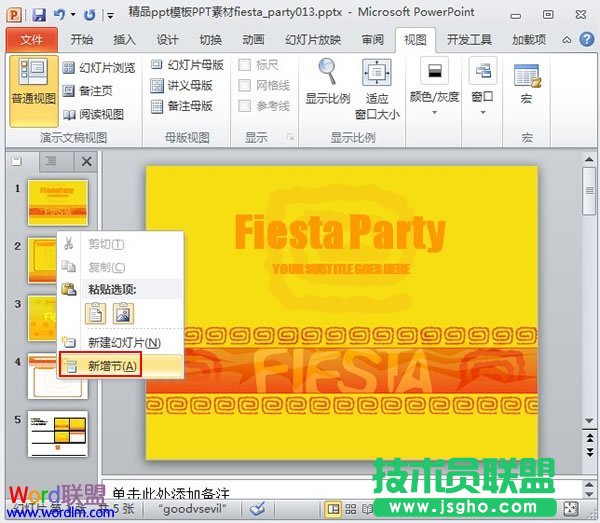Switch to the 动画 ribbon tab
Screen dimensions: 600x523
click(253, 40)
